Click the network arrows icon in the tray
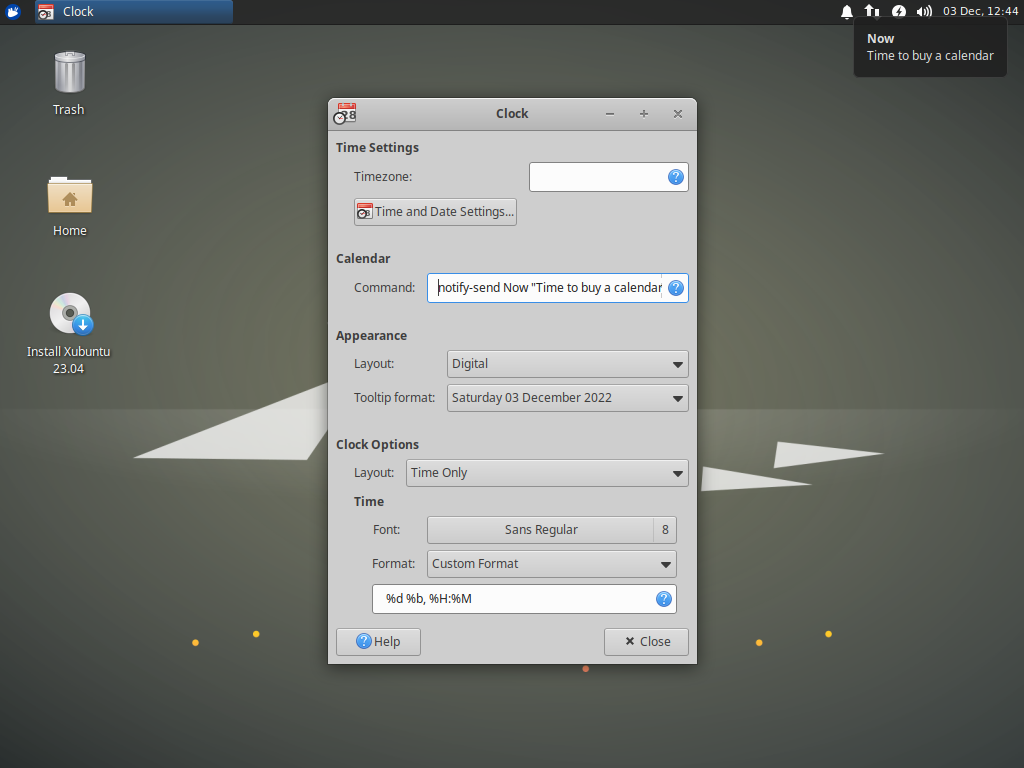The width and height of the screenshot is (1024, 768). [871, 11]
